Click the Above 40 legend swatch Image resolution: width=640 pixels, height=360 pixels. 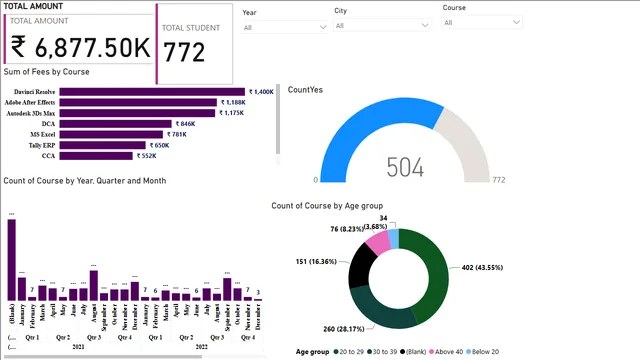point(431,352)
